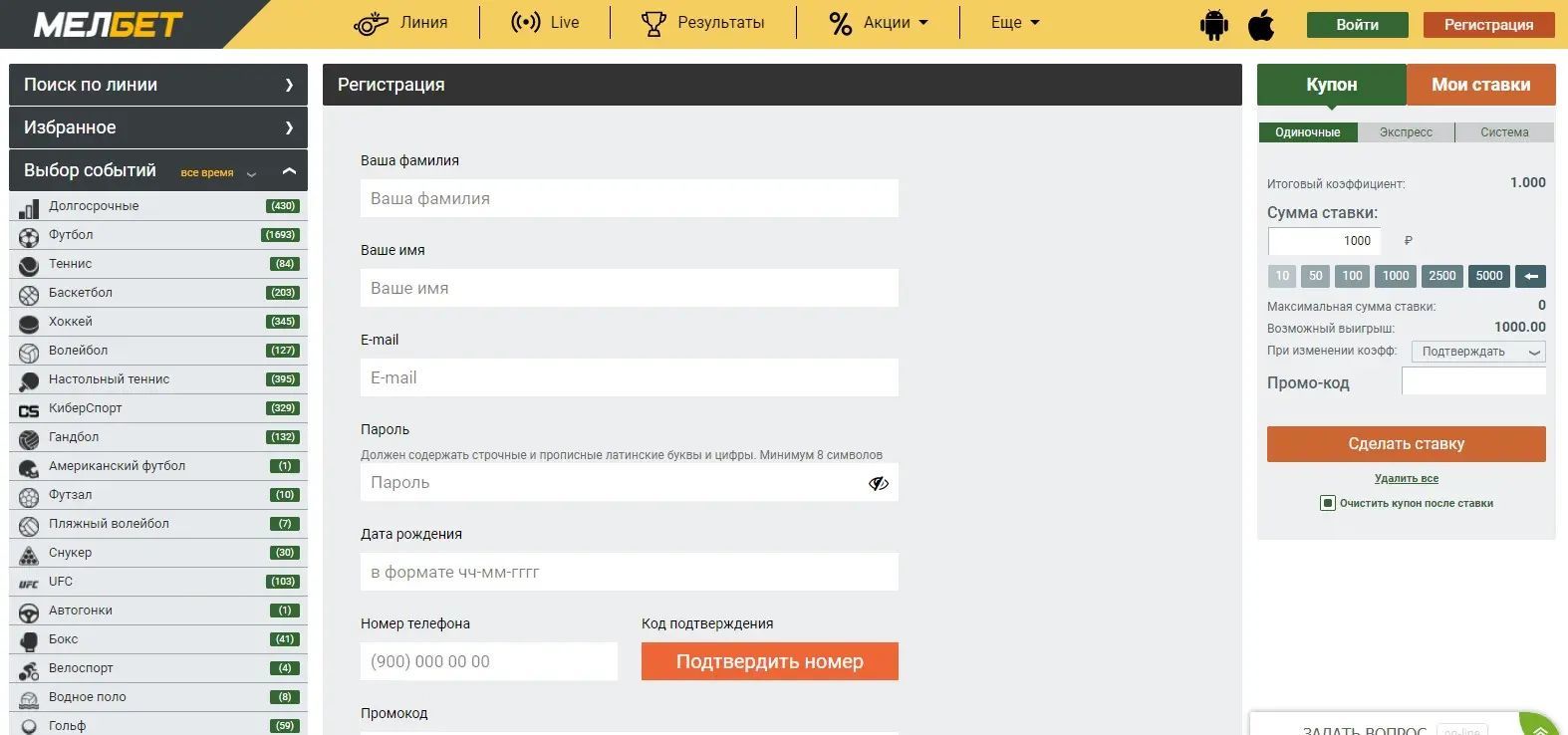Click the КиберСпорт CS icon
1568x735 pixels.
29,409
